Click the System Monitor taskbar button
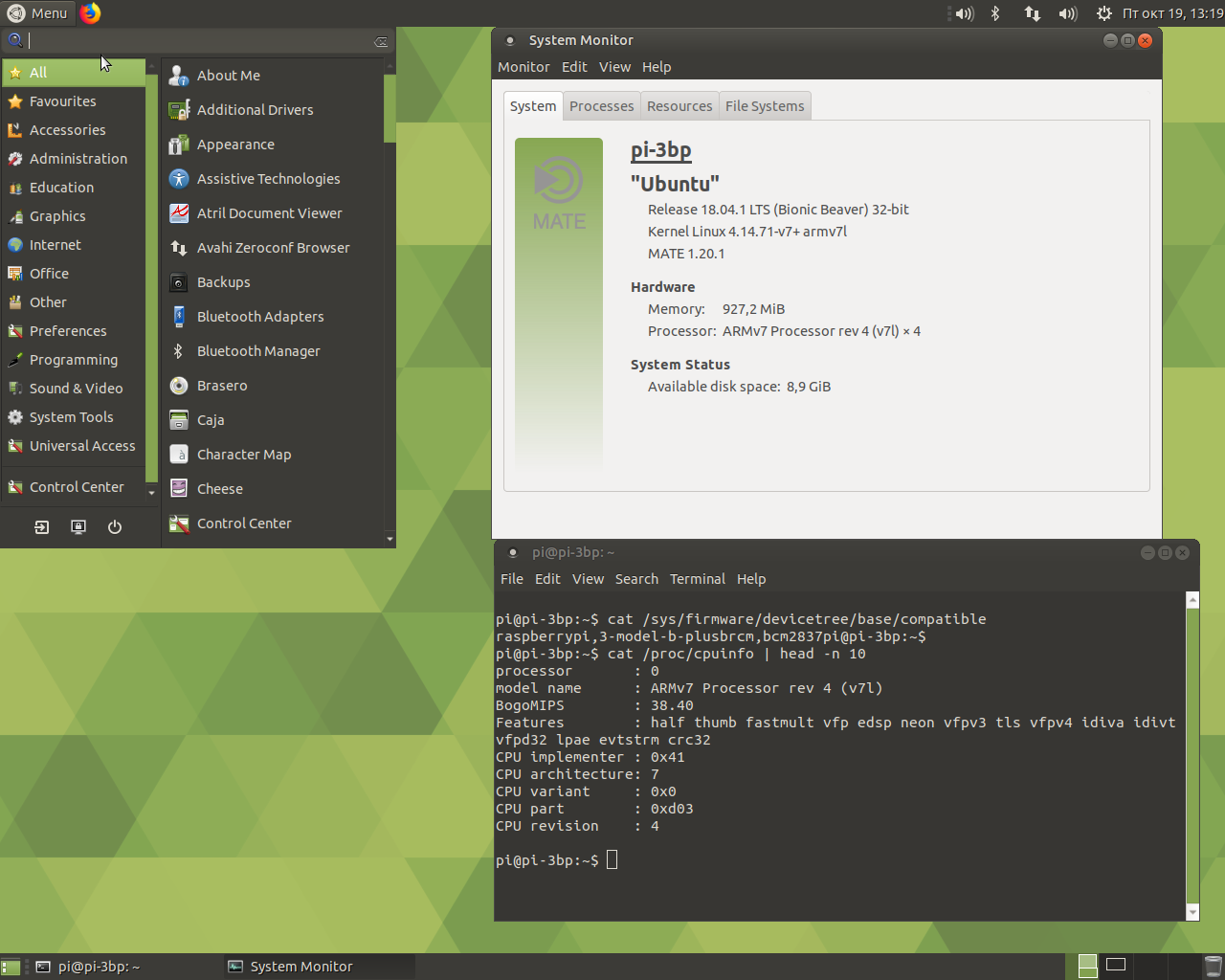The height and width of the screenshot is (980, 1225). pyautogui.click(x=319, y=967)
